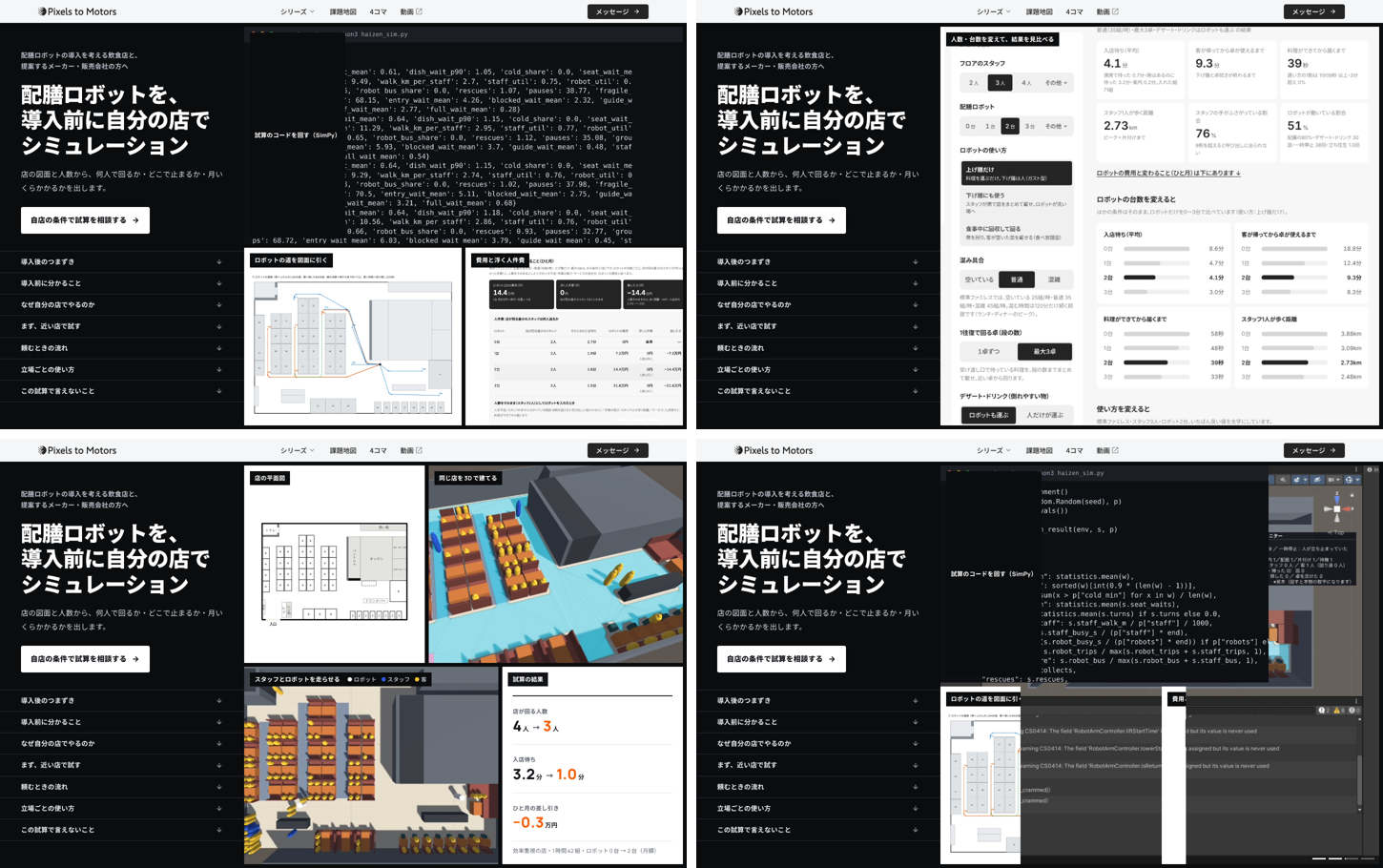Click メッセージ button in the staff-settings screenshot
The height and width of the screenshot is (868, 1383).
pos(1313,11)
